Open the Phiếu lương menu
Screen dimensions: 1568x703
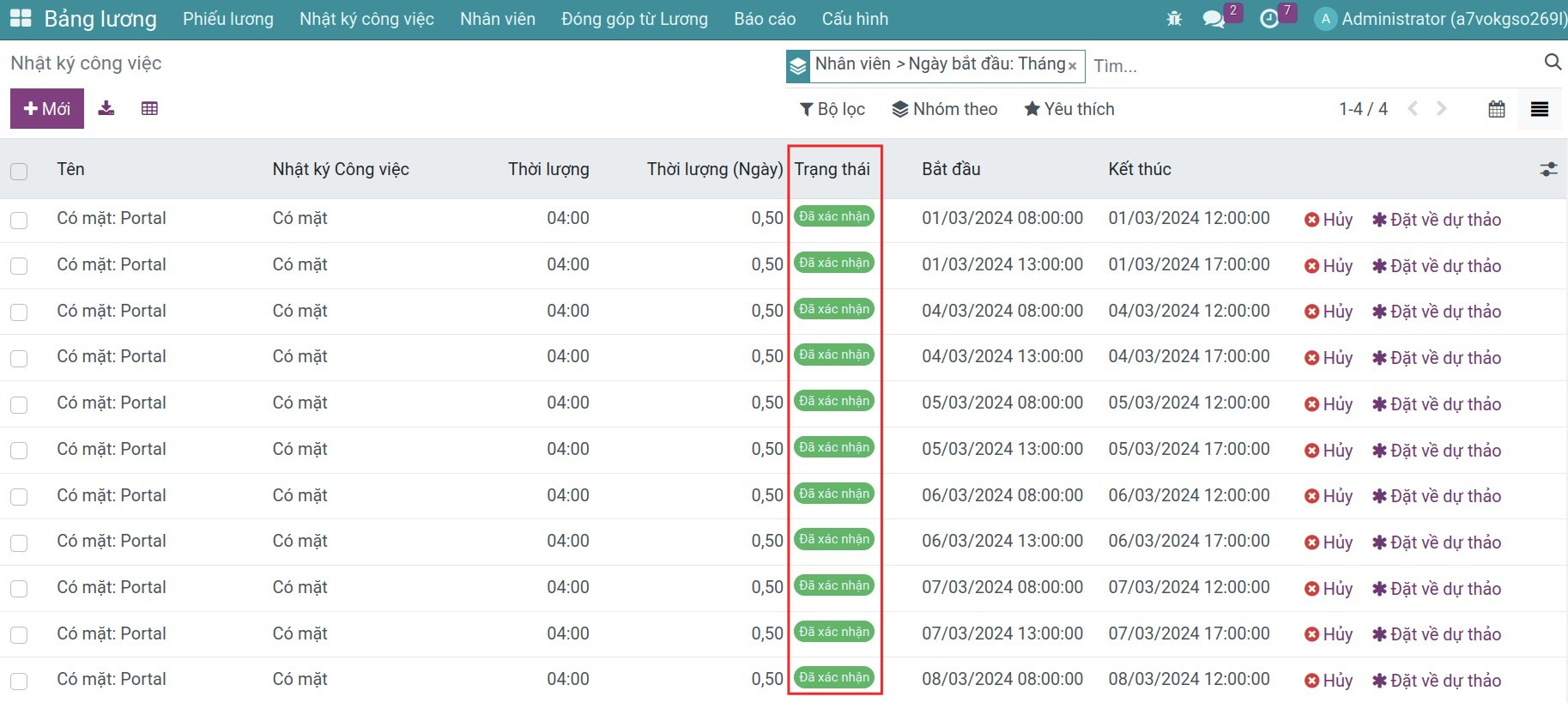(228, 19)
